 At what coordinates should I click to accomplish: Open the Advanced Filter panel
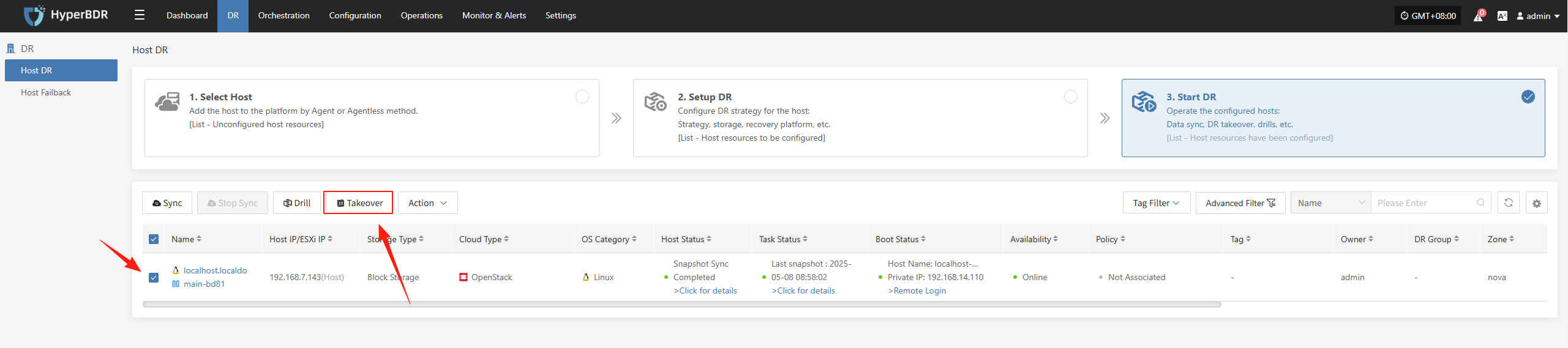[1240, 203]
